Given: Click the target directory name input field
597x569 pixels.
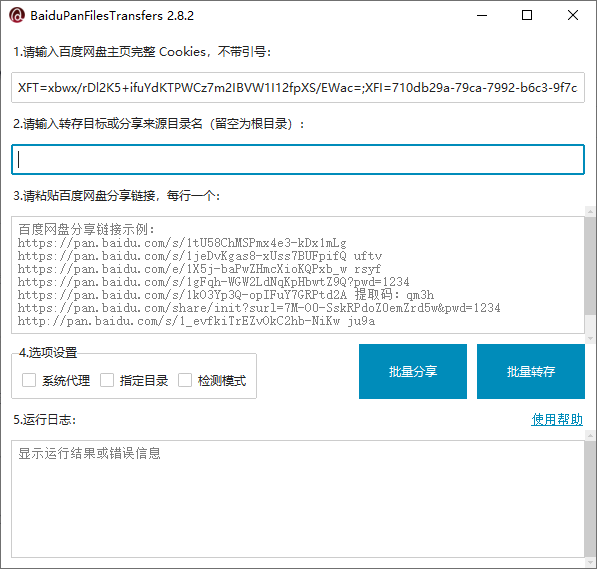Looking at the screenshot, I should (x=298, y=160).
